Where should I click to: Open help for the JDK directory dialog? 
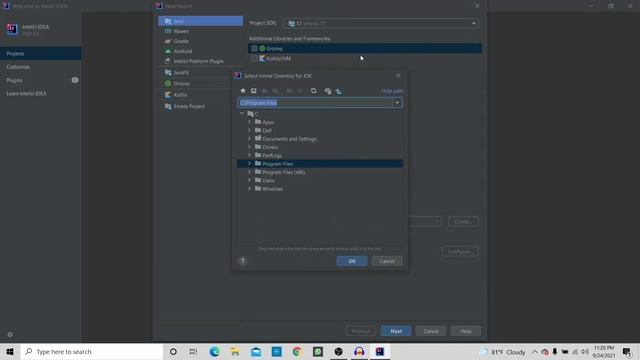242,261
